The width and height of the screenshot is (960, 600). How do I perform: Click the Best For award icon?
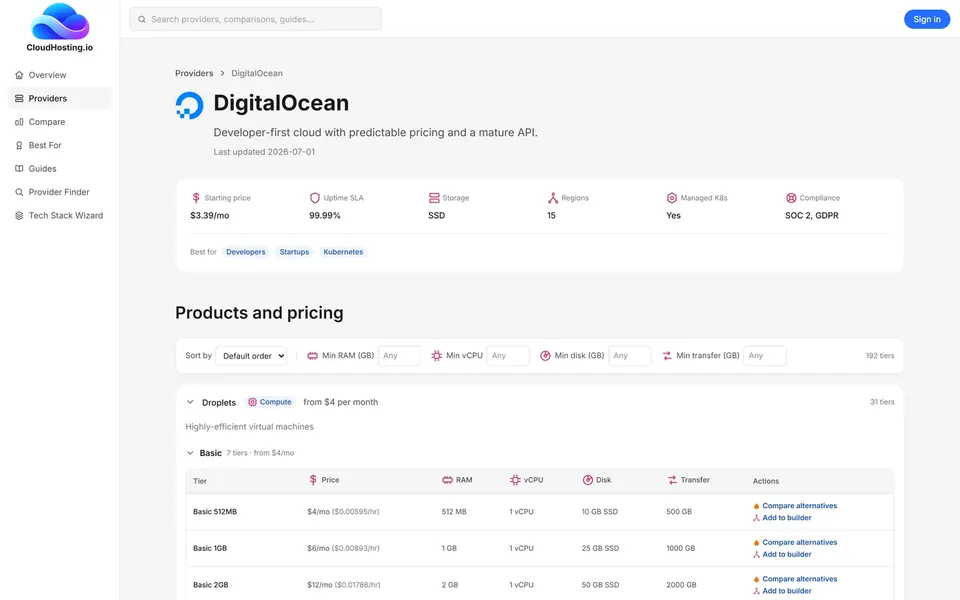tap(19, 145)
